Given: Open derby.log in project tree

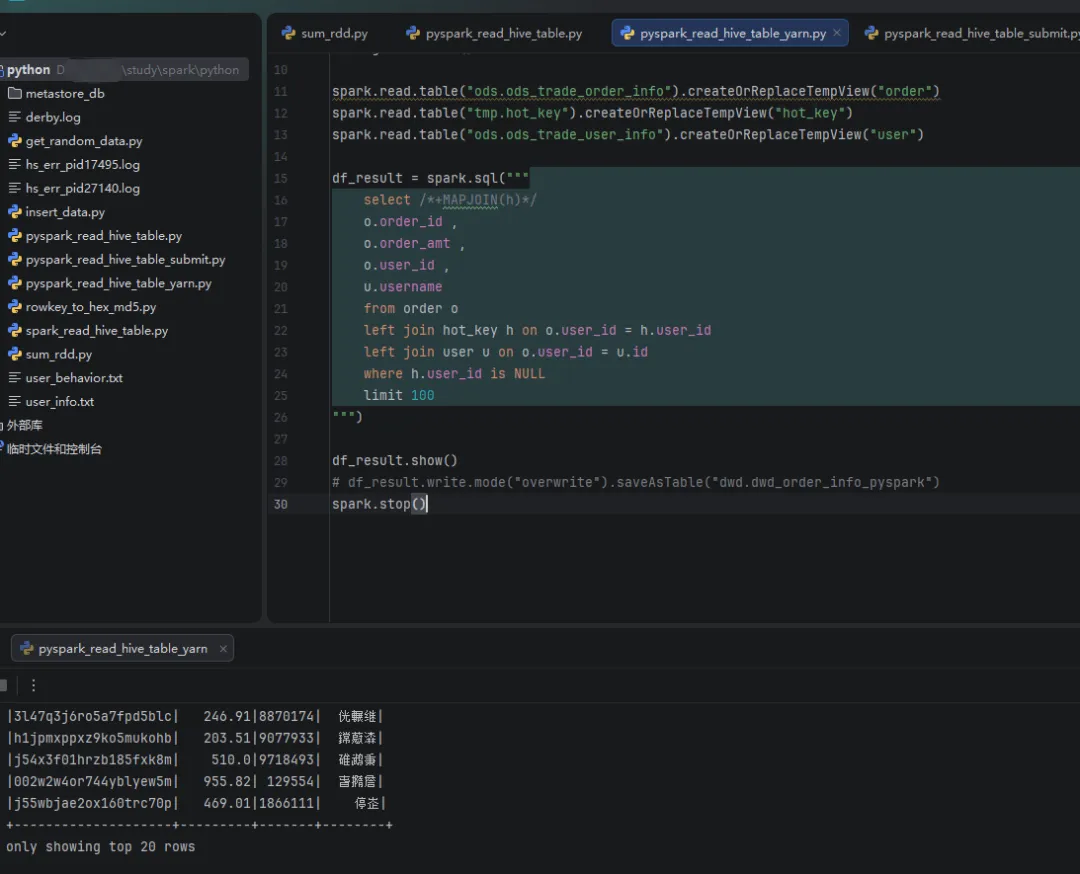Looking at the screenshot, I should click(53, 117).
